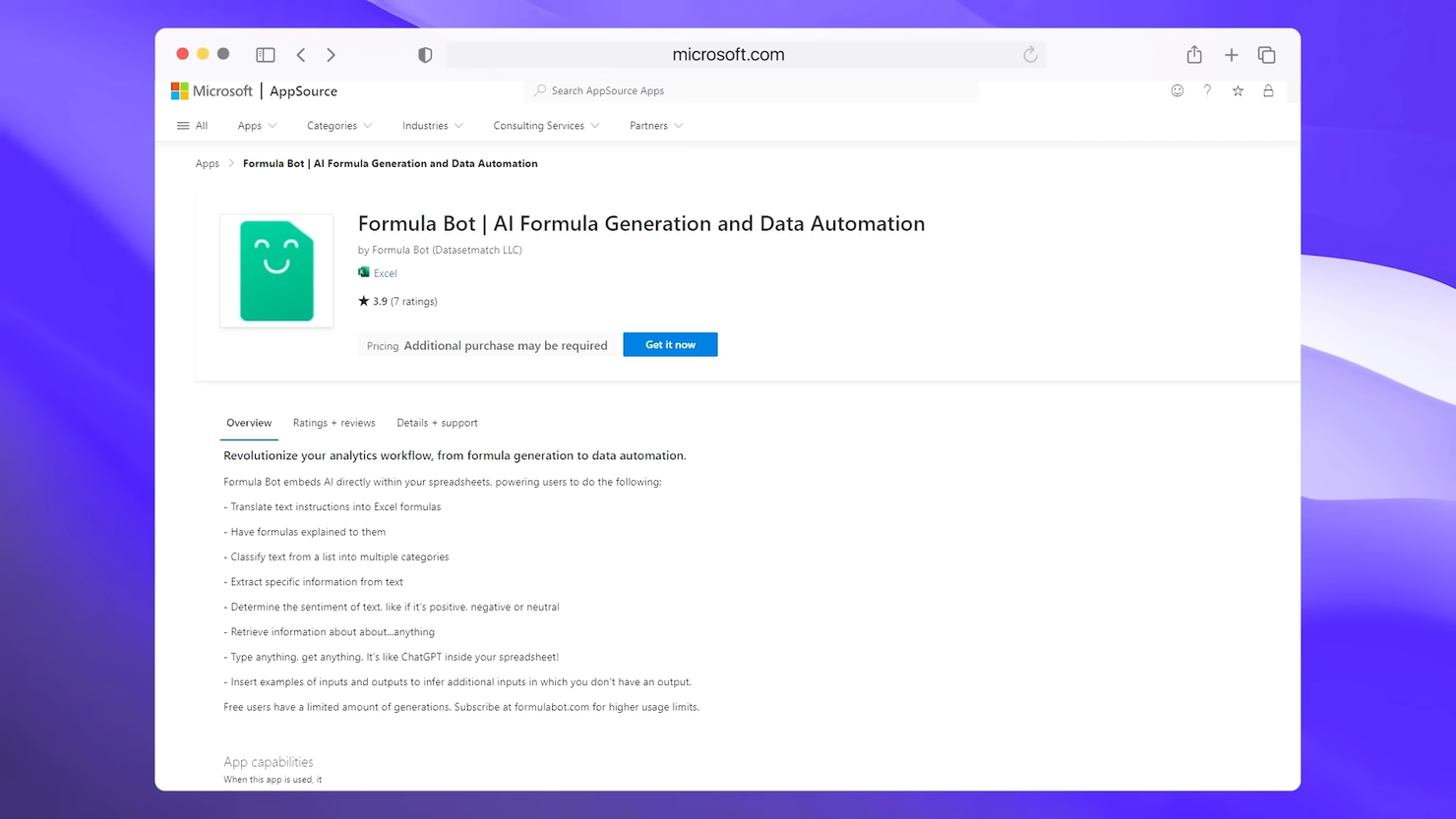This screenshot has width=1456, height=819.
Task: Click the help question mark icon
Action: coord(1207,90)
